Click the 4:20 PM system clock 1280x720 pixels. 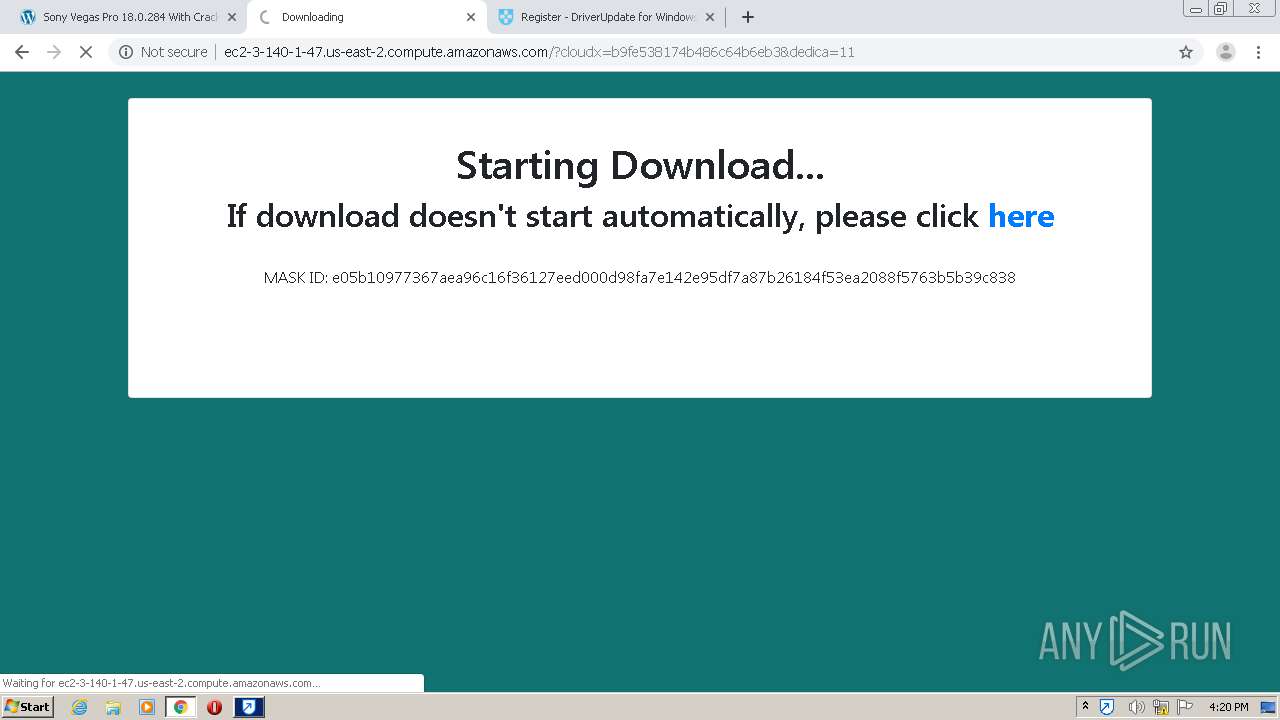(1228, 707)
